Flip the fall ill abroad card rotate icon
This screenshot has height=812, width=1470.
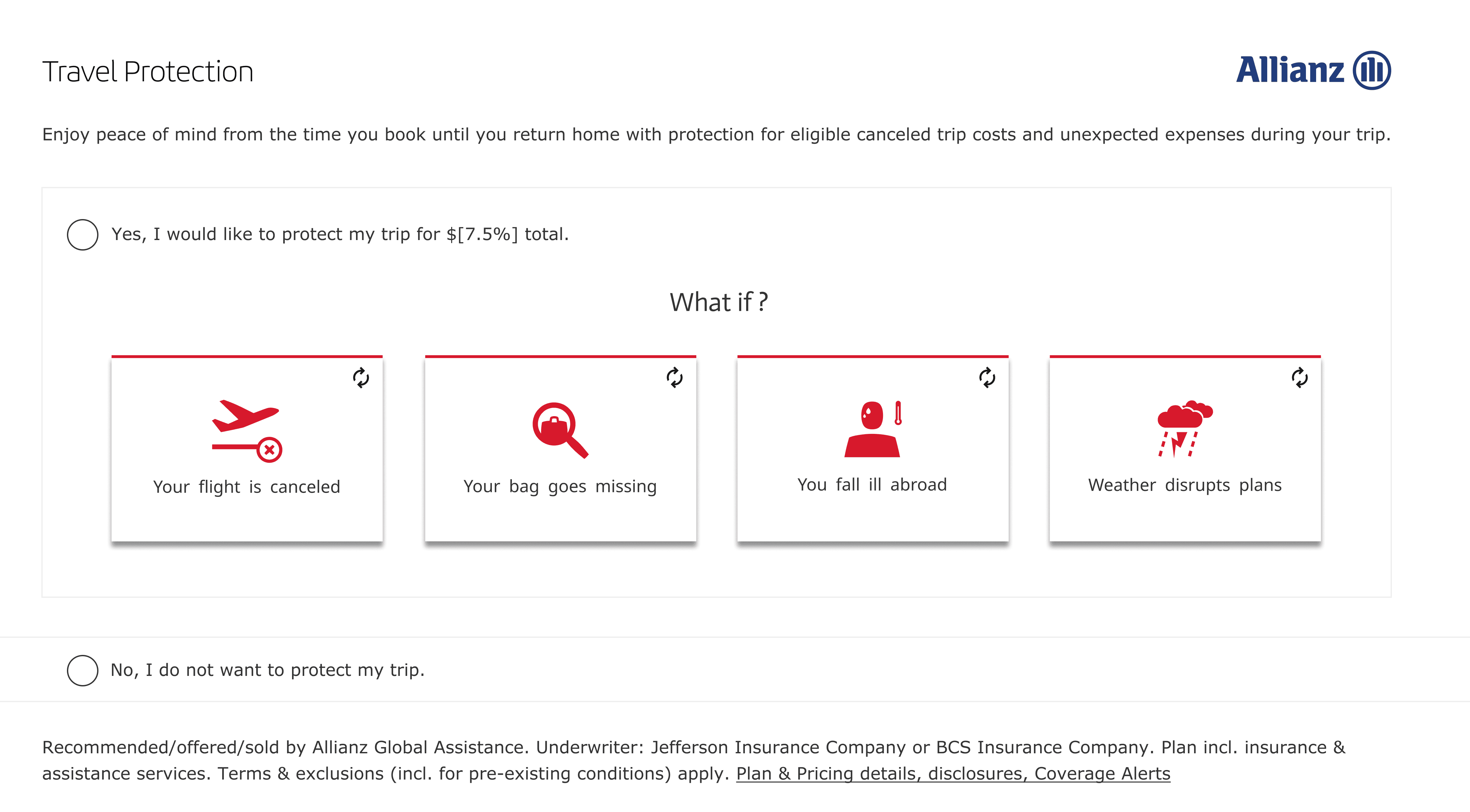pos(987,377)
